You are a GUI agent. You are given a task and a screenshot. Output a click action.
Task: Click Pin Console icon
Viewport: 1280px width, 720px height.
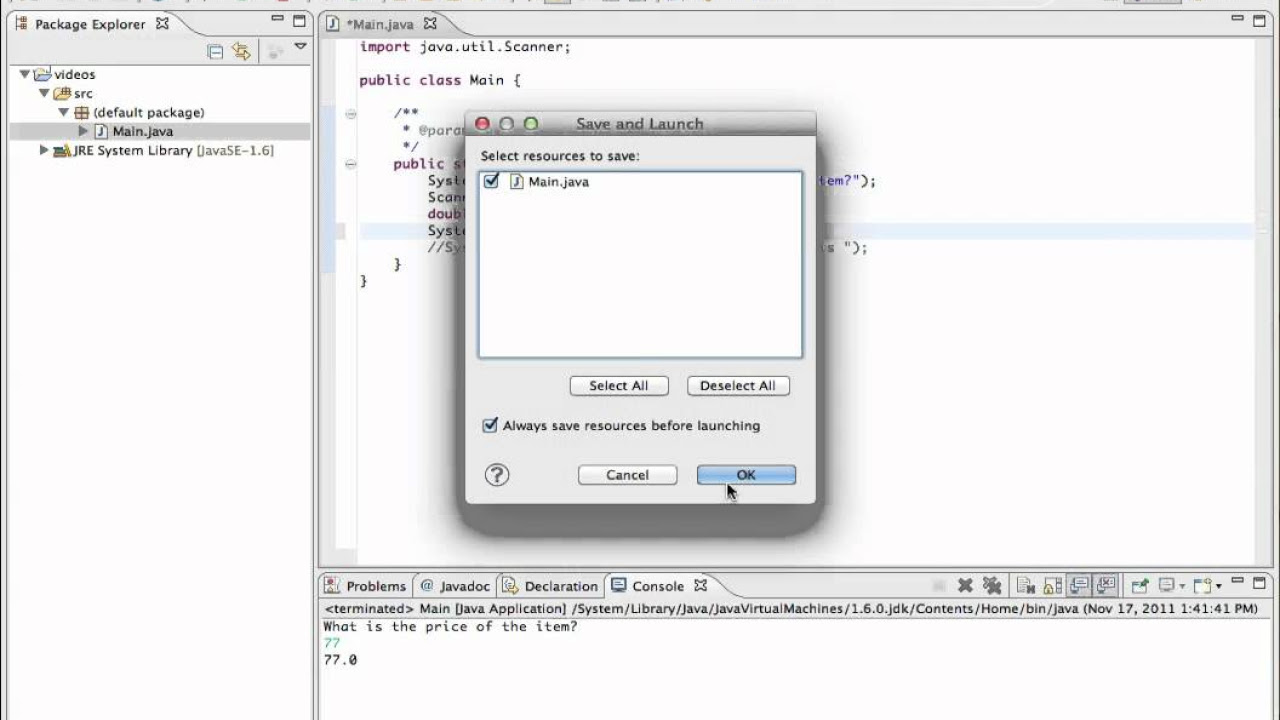1140,585
